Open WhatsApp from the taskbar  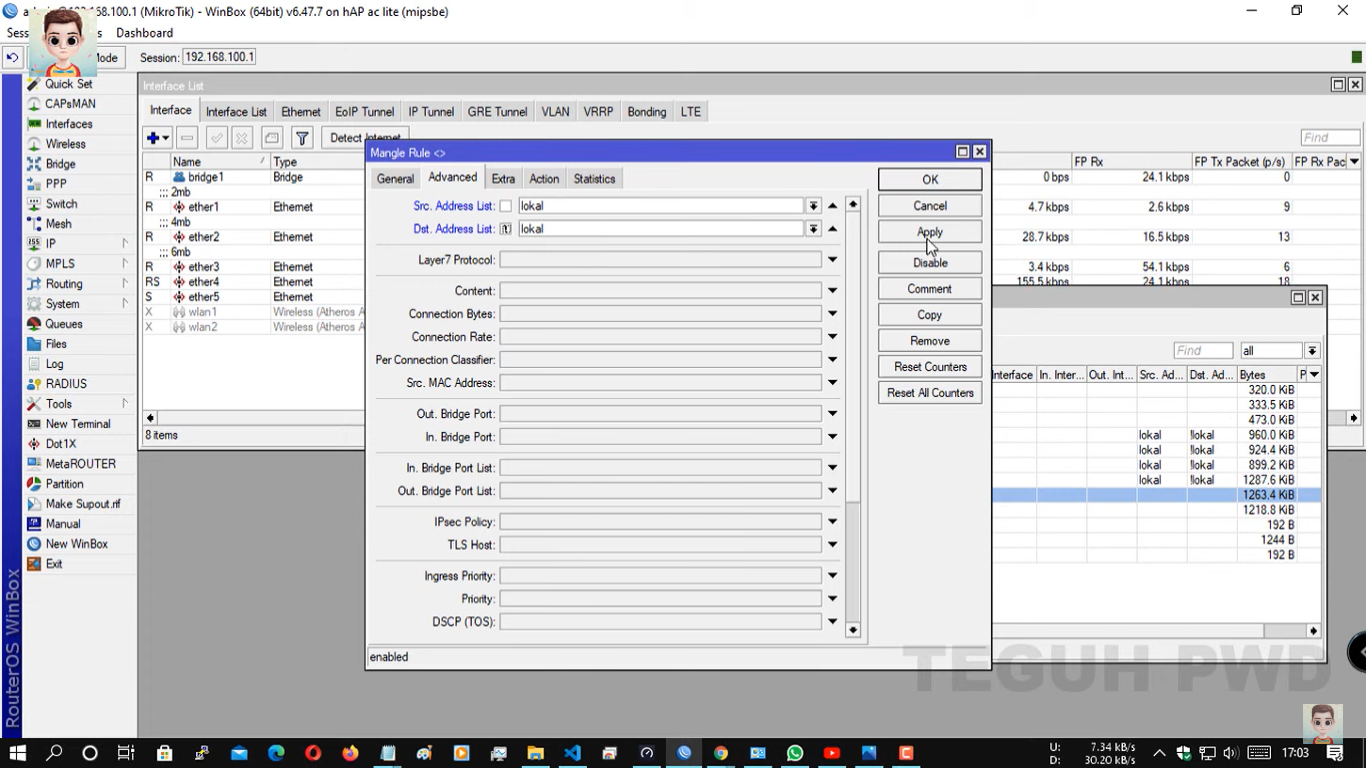[x=794, y=753]
